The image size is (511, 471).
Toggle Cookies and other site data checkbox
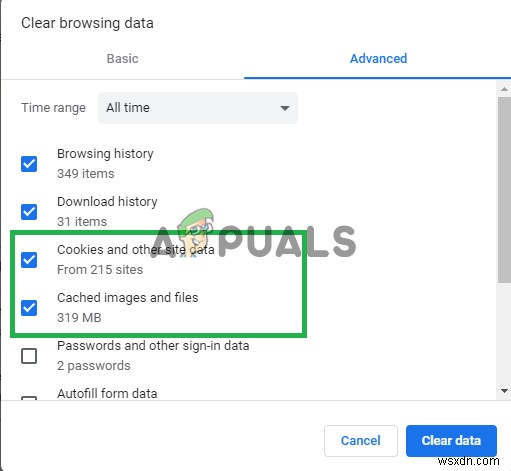tap(29, 260)
